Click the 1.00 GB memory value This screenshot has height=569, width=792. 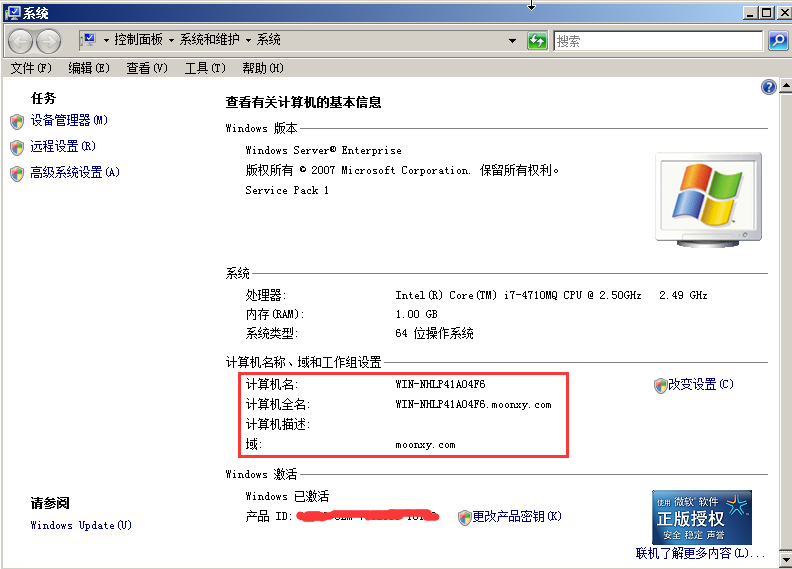416,315
